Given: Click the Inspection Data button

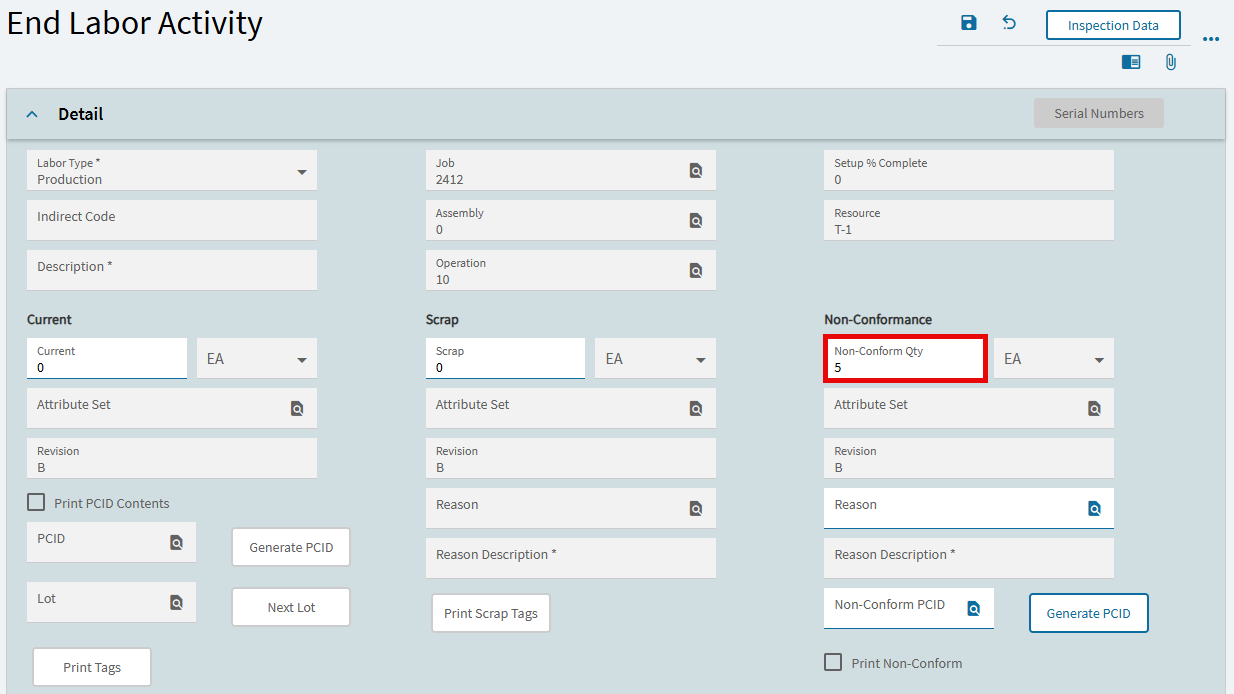Looking at the screenshot, I should [1113, 25].
